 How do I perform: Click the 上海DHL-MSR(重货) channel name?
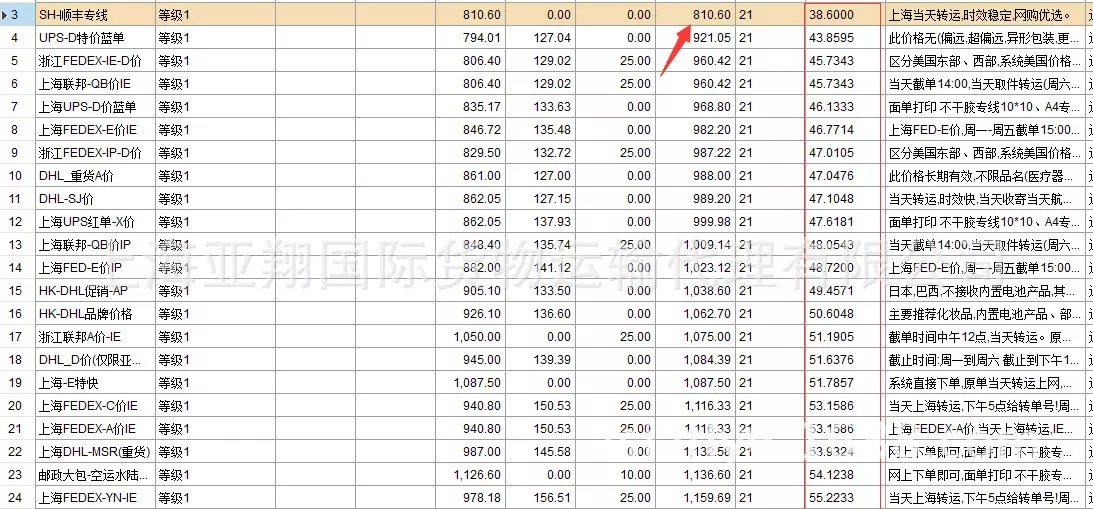pos(95,452)
